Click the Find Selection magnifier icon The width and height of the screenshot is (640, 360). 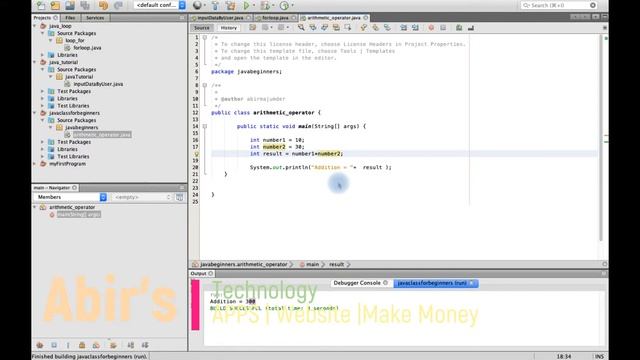point(301,28)
